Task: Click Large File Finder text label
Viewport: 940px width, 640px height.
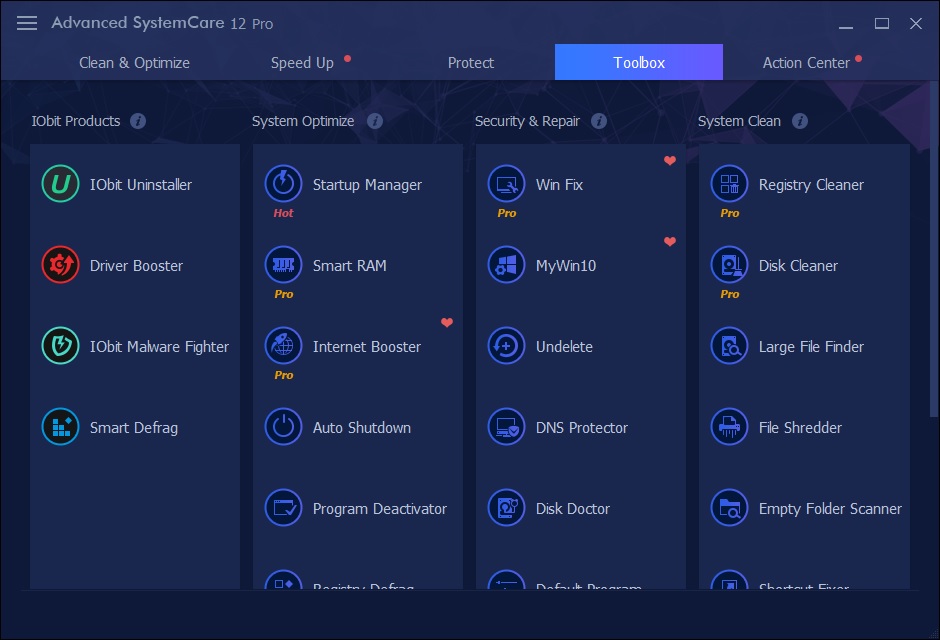Action: pos(811,347)
